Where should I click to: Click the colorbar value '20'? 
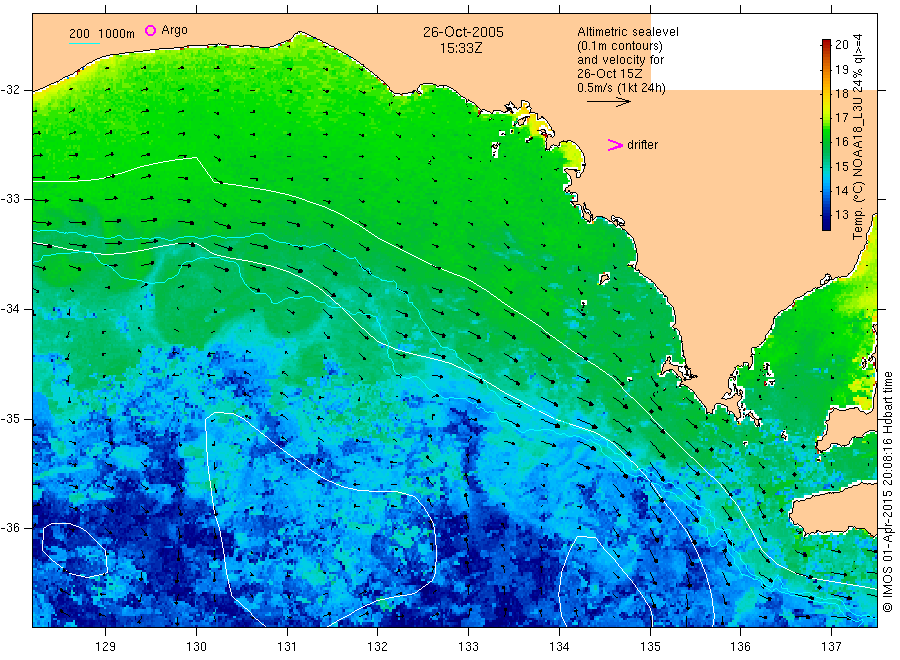(x=841, y=45)
